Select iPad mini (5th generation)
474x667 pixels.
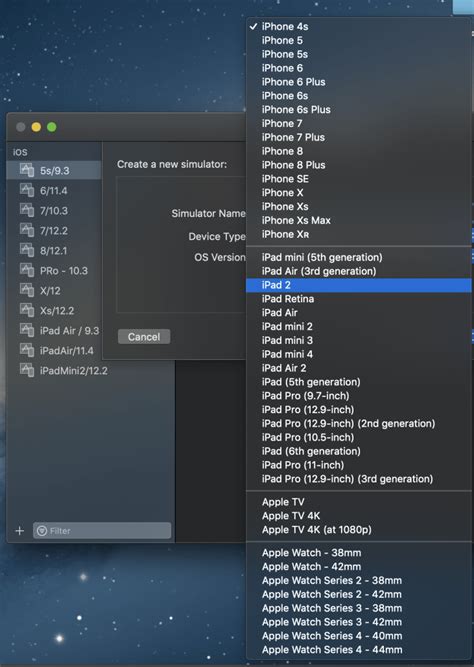(359, 257)
